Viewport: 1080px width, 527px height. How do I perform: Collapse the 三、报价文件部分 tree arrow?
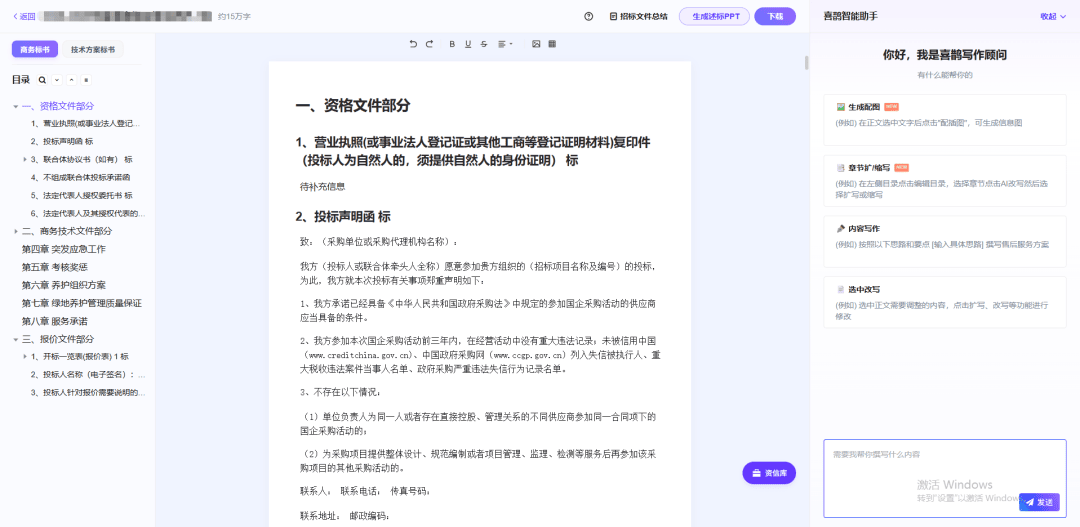(16, 340)
